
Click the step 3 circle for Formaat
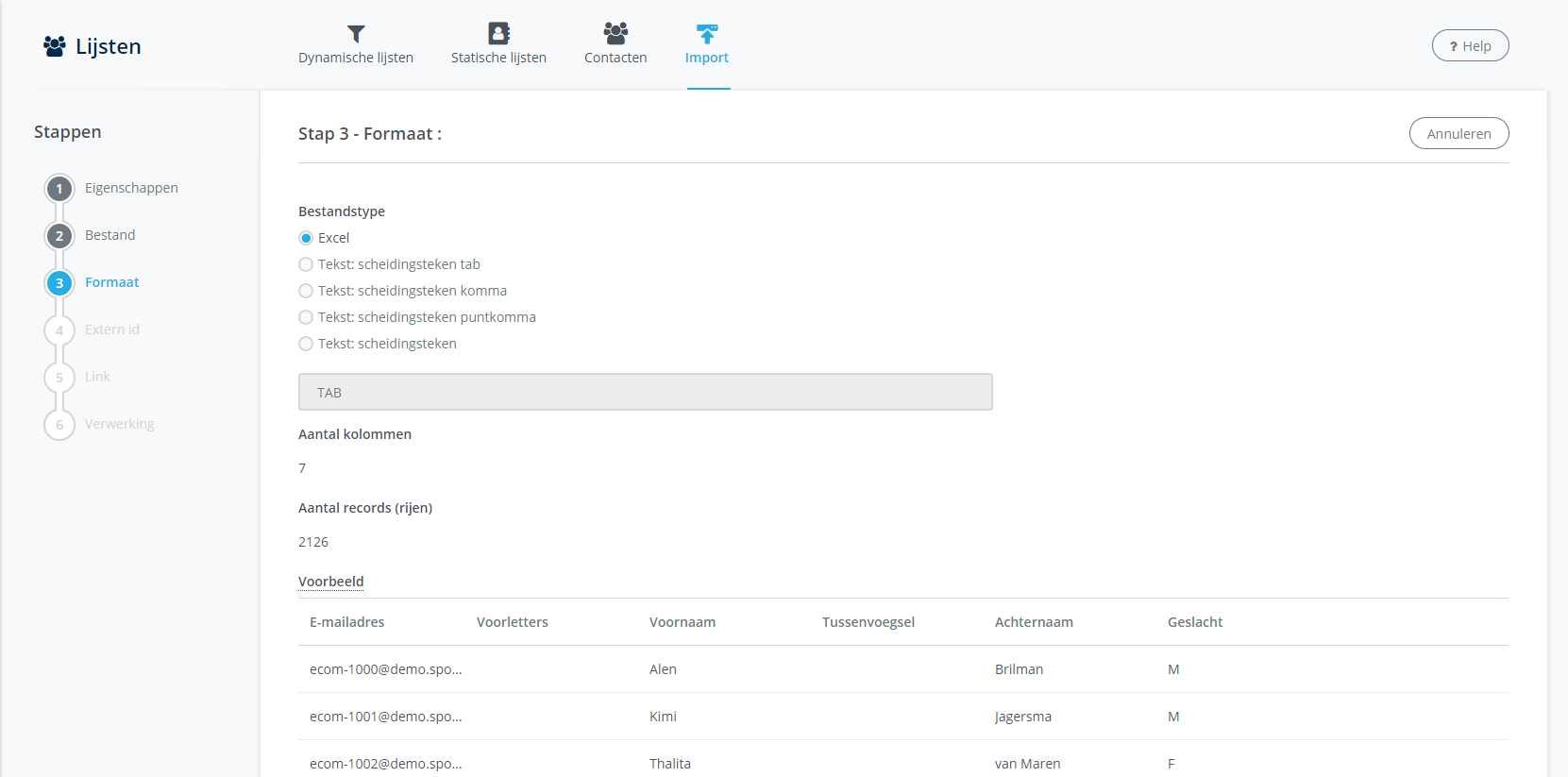click(59, 283)
